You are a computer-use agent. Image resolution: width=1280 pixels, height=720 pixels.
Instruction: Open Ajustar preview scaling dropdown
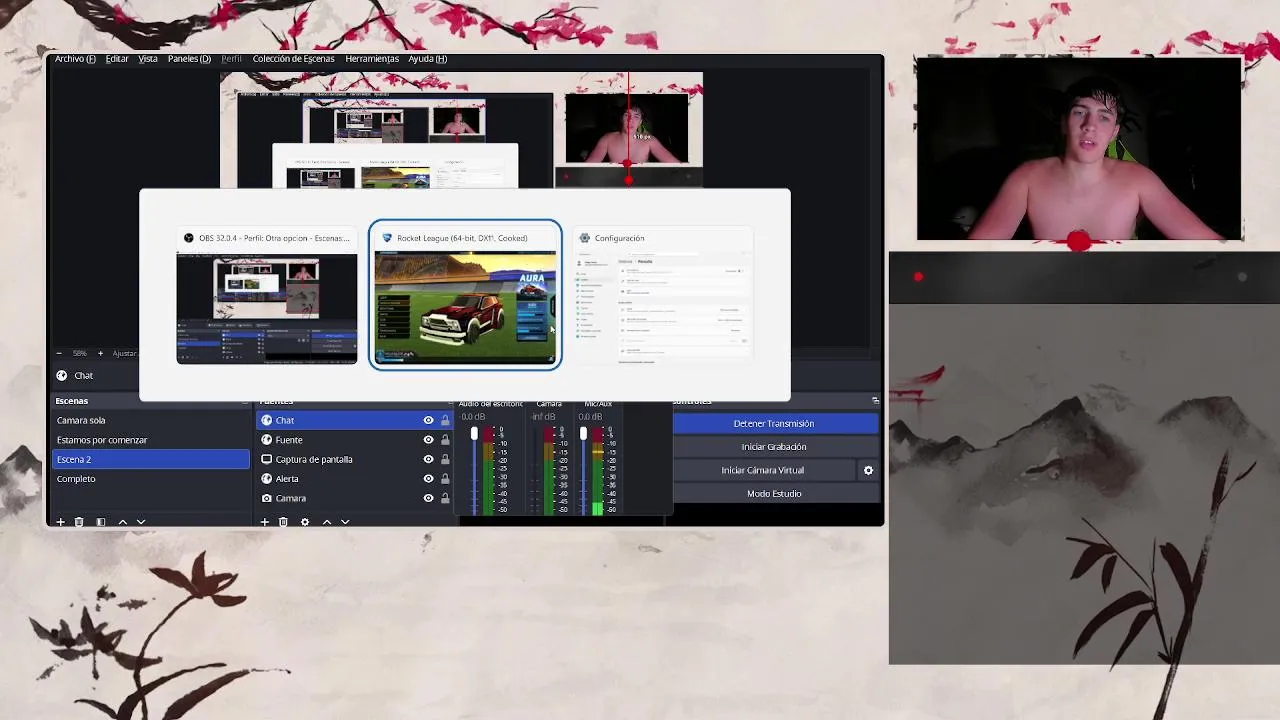[x=125, y=353]
